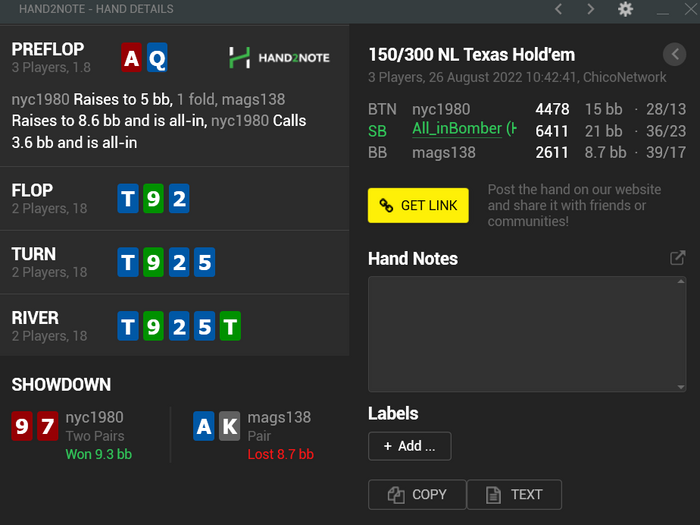Viewport: 700px width, 525px height.
Task: Click mags138 name in showdown section
Action: point(279,417)
